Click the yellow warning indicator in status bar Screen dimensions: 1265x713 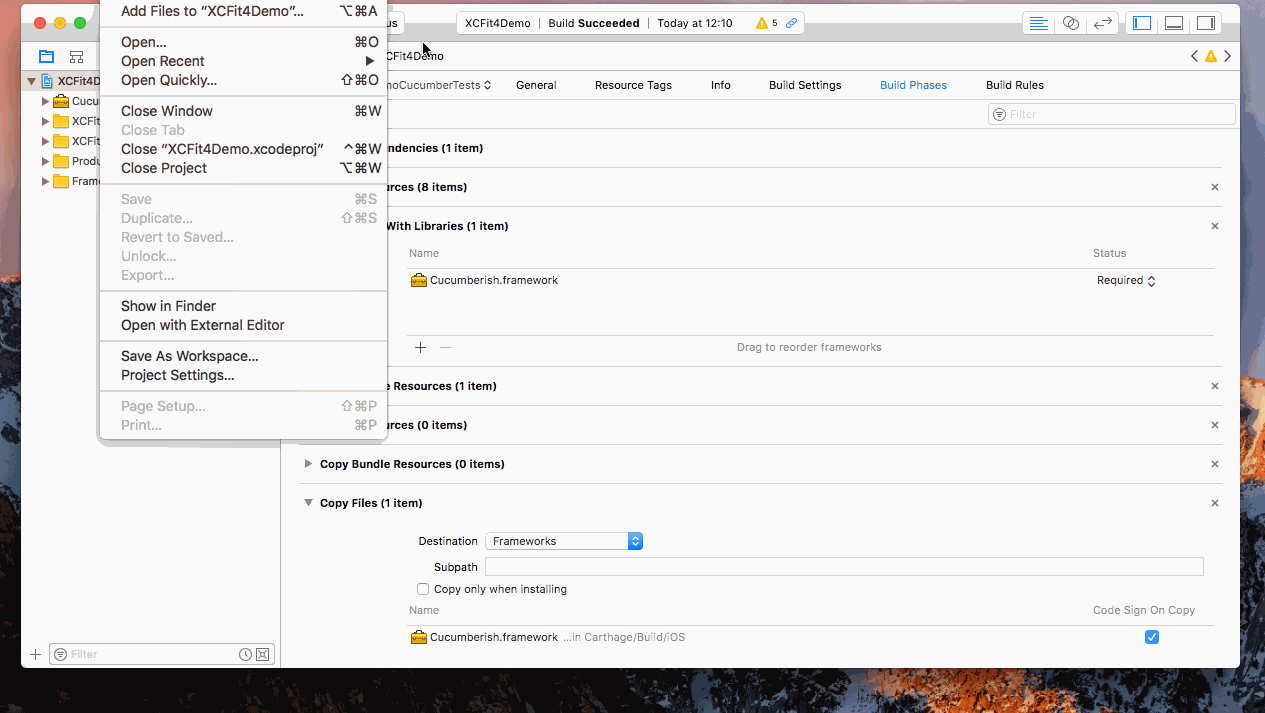pyautogui.click(x=767, y=23)
